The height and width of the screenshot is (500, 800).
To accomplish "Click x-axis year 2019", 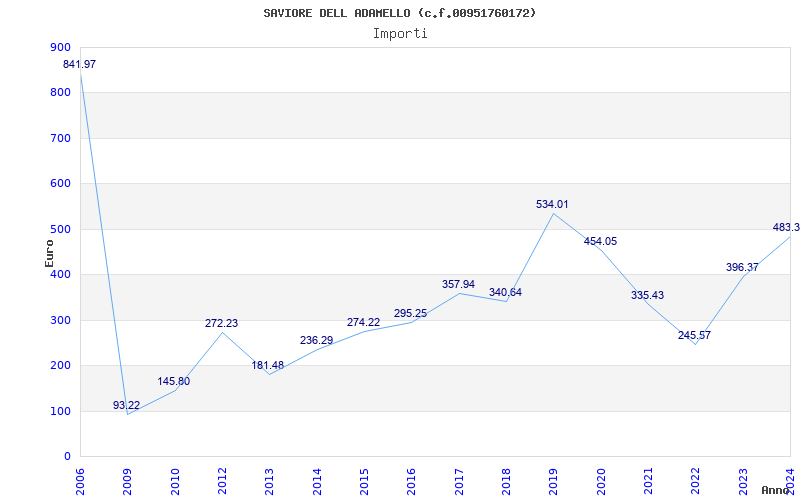I will 554,482.
